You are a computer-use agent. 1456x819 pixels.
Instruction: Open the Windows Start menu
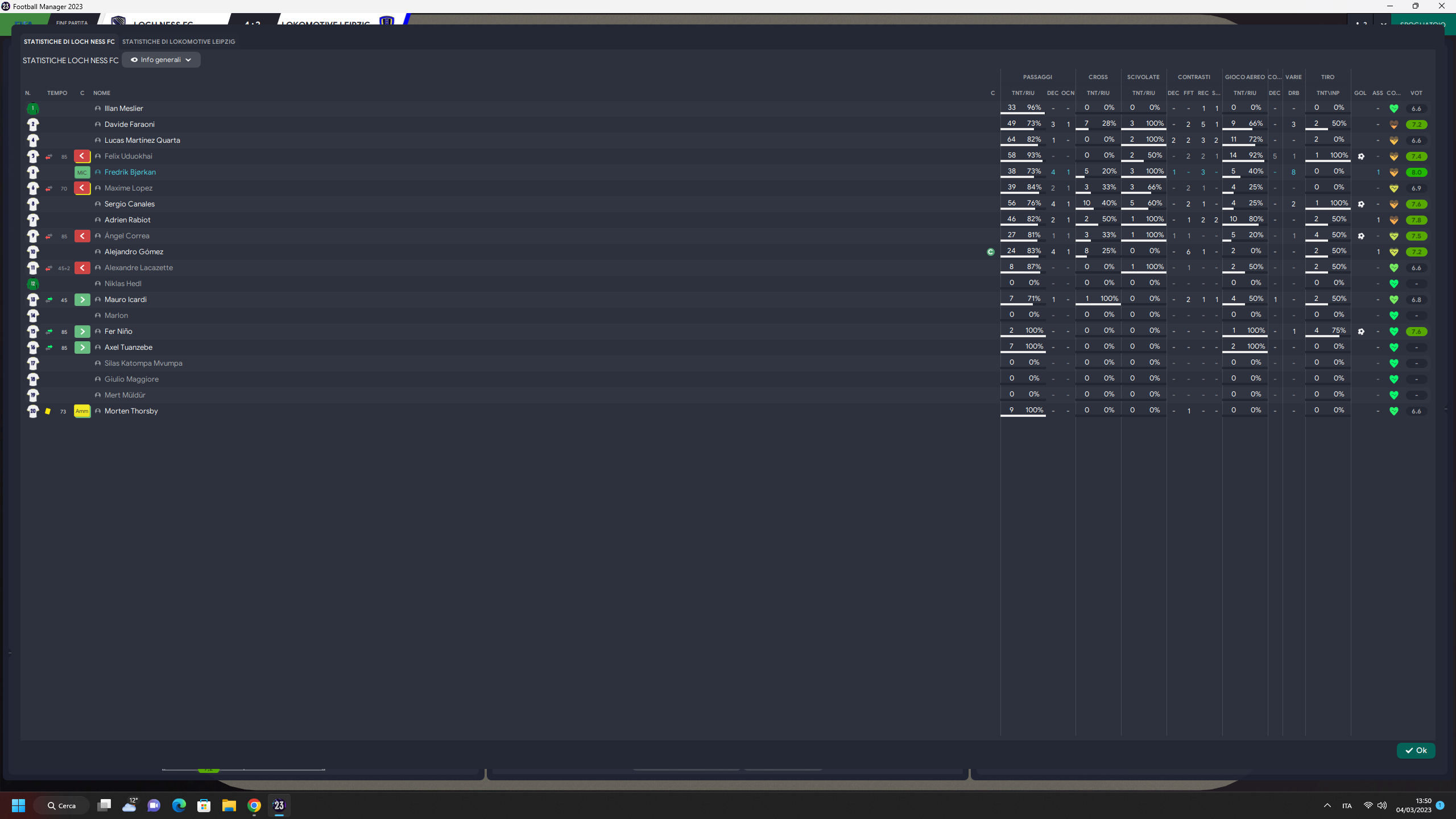[x=18, y=805]
